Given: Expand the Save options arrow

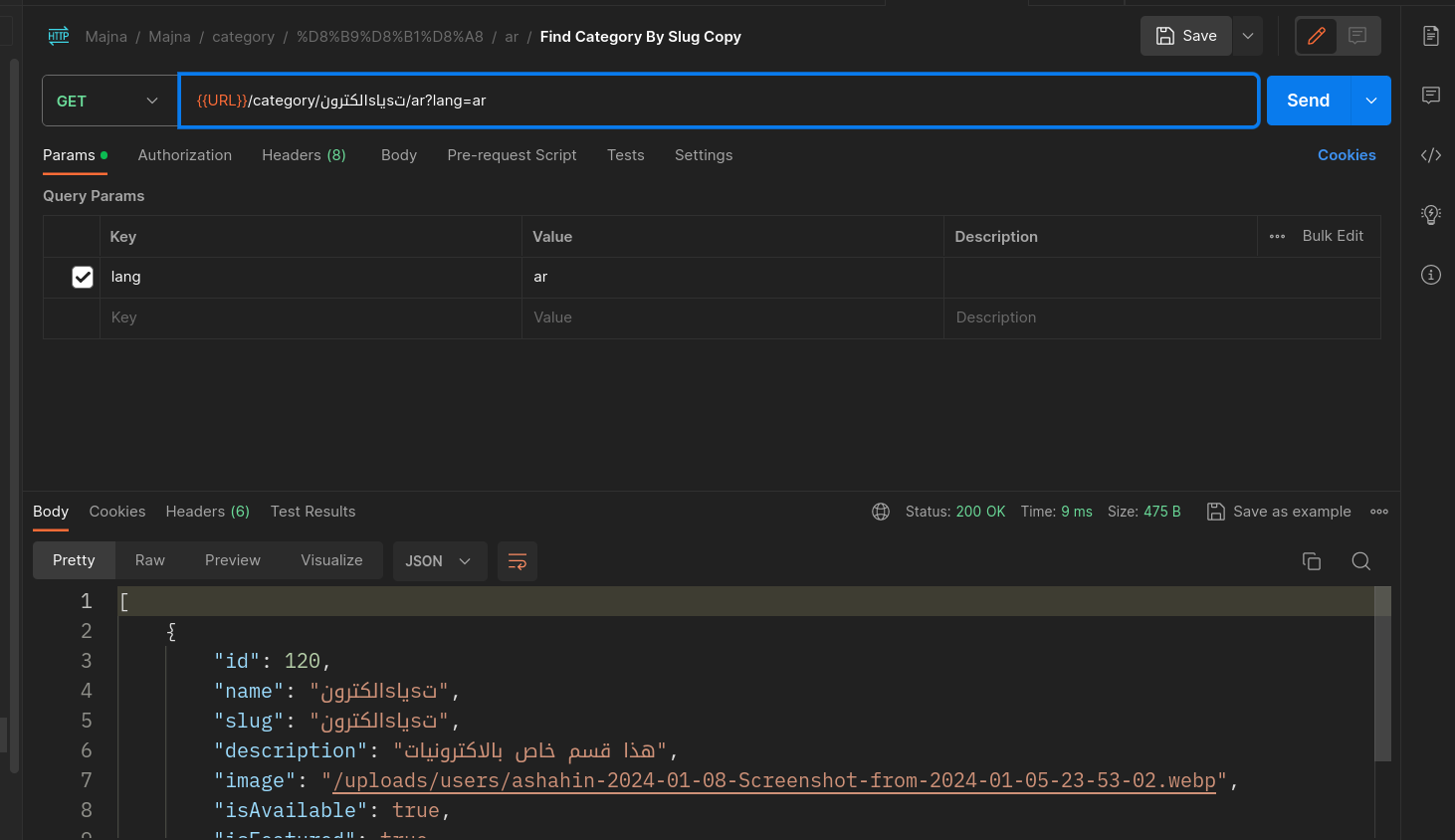Looking at the screenshot, I should [x=1247, y=36].
